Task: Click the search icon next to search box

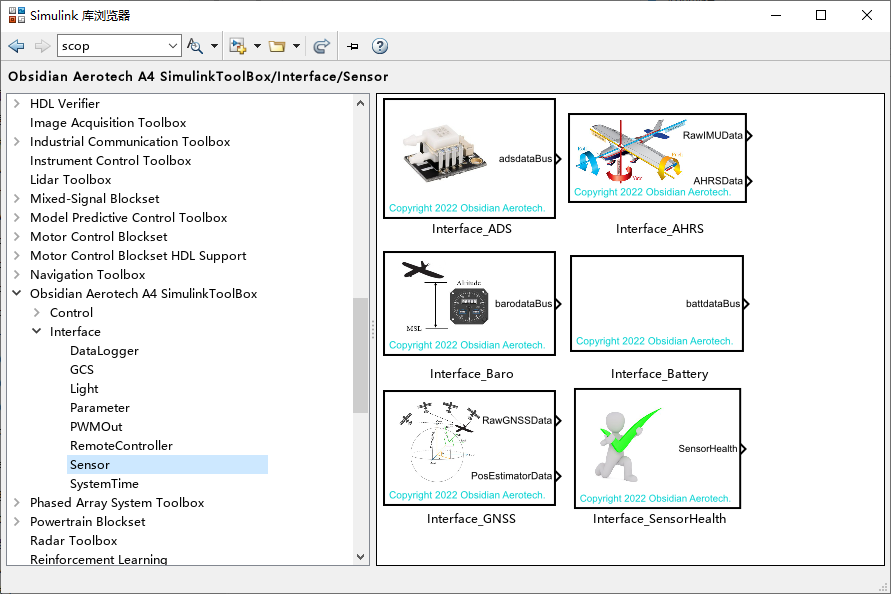Action: [194, 46]
